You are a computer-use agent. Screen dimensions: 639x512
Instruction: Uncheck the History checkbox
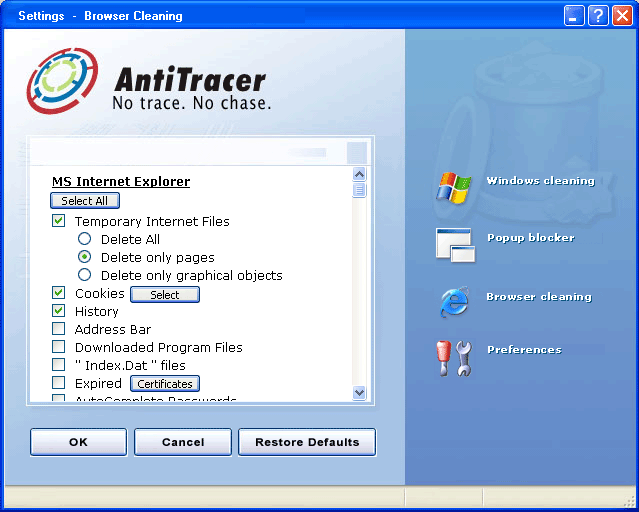pyautogui.click(x=59, y=311)
